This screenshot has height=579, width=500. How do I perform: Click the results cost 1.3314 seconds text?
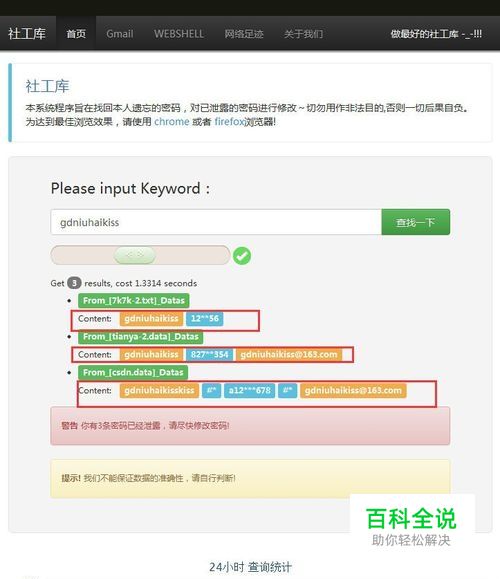click(141, 283)
